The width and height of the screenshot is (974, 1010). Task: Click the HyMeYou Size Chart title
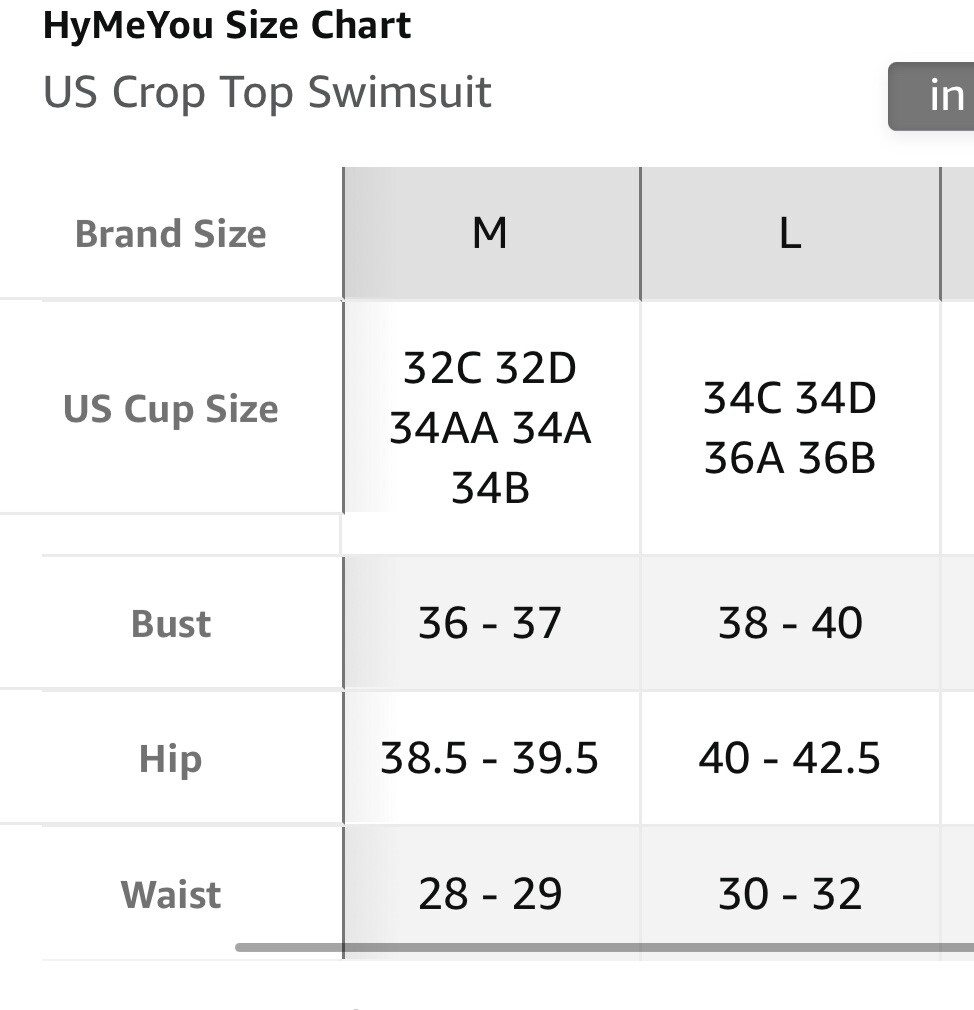tap(227, 26)
